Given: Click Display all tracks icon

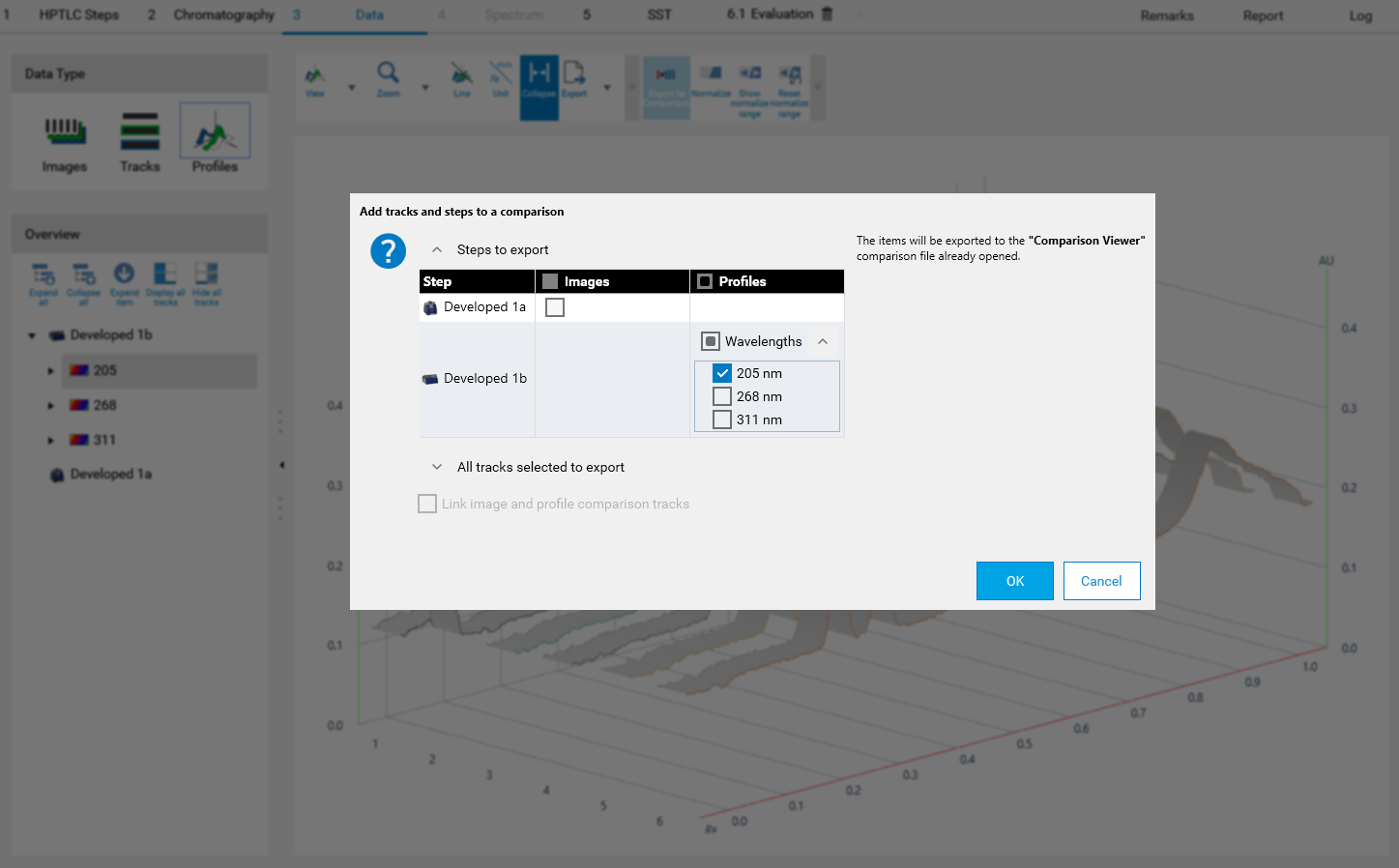Looking at the screenshot, I should click(x=165, y=282).
